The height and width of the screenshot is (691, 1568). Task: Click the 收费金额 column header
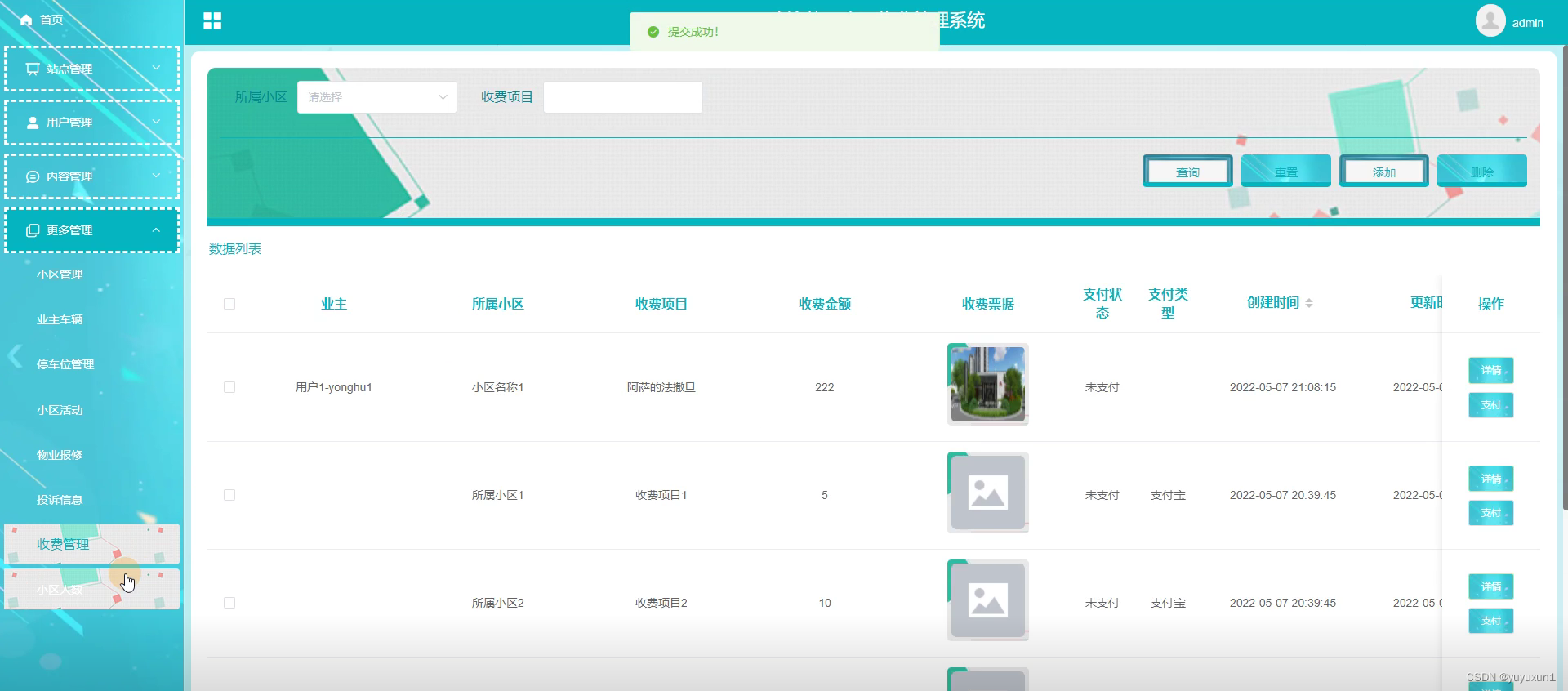click(x=825, y=304)
